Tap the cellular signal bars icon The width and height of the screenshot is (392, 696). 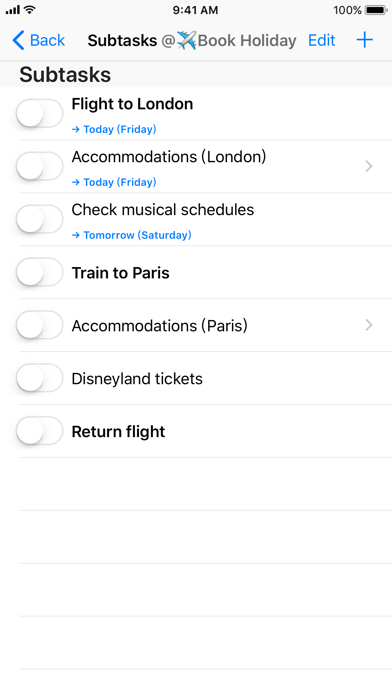tap(13, 10)
